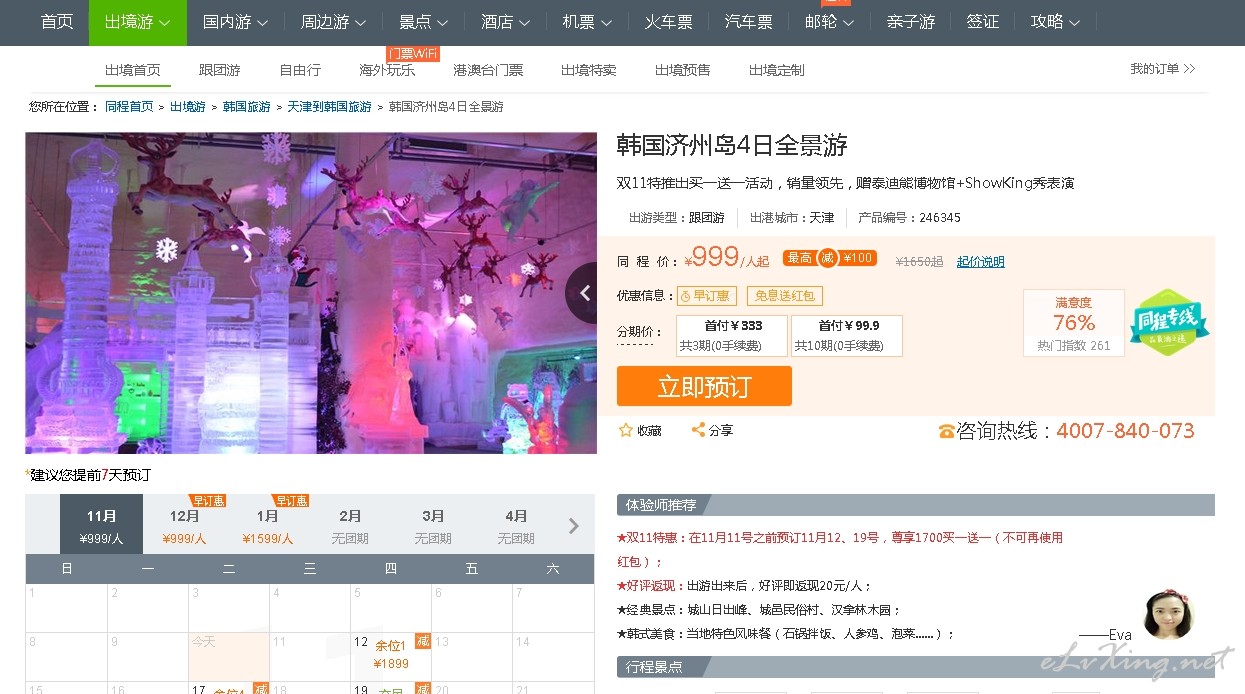1245x694 pixels.
Task: Click the 早订惠 badge above 1月
Action: pos(291,500)
